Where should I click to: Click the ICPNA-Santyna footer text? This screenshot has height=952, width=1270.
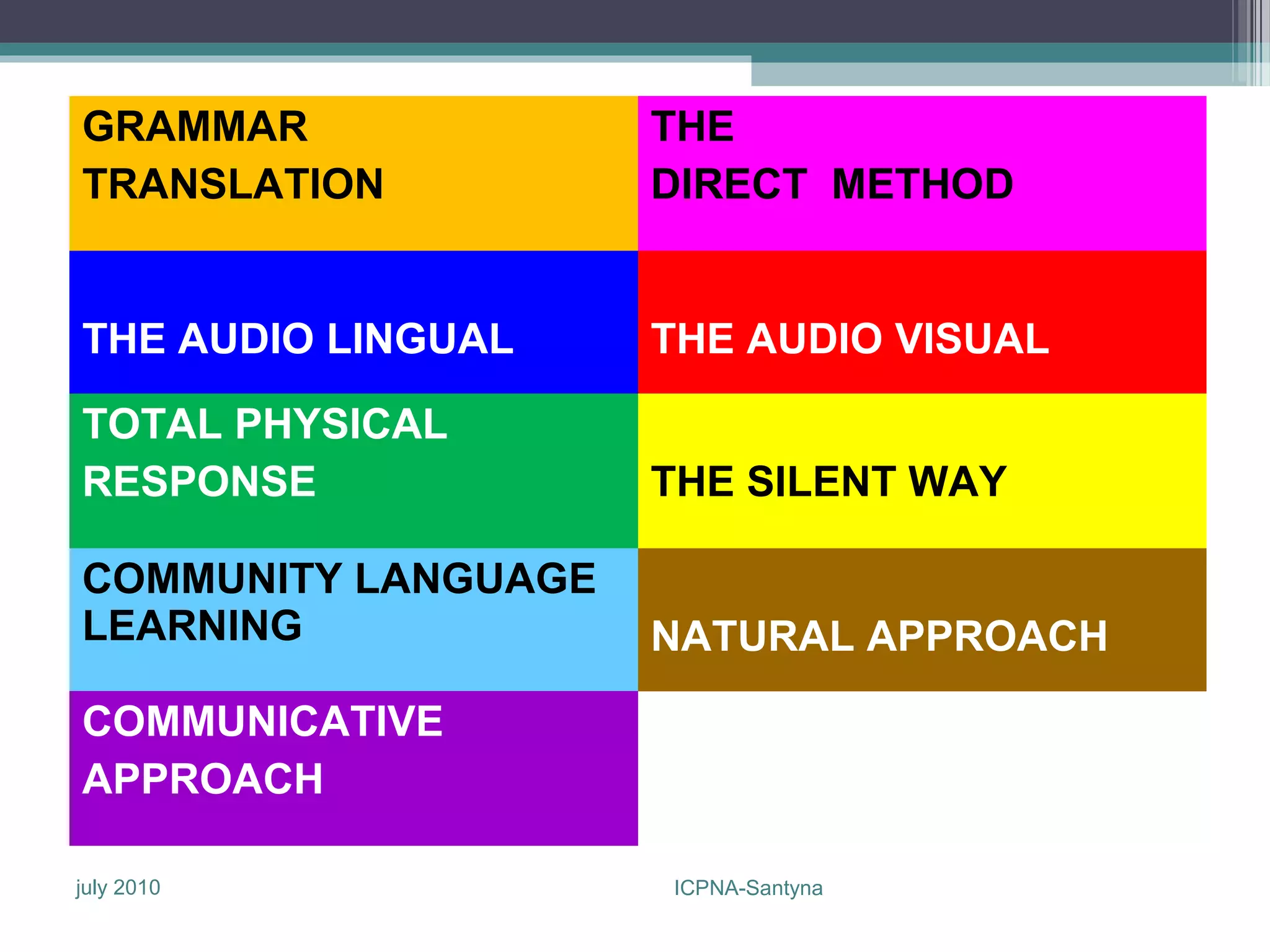[x=748, y=888]
